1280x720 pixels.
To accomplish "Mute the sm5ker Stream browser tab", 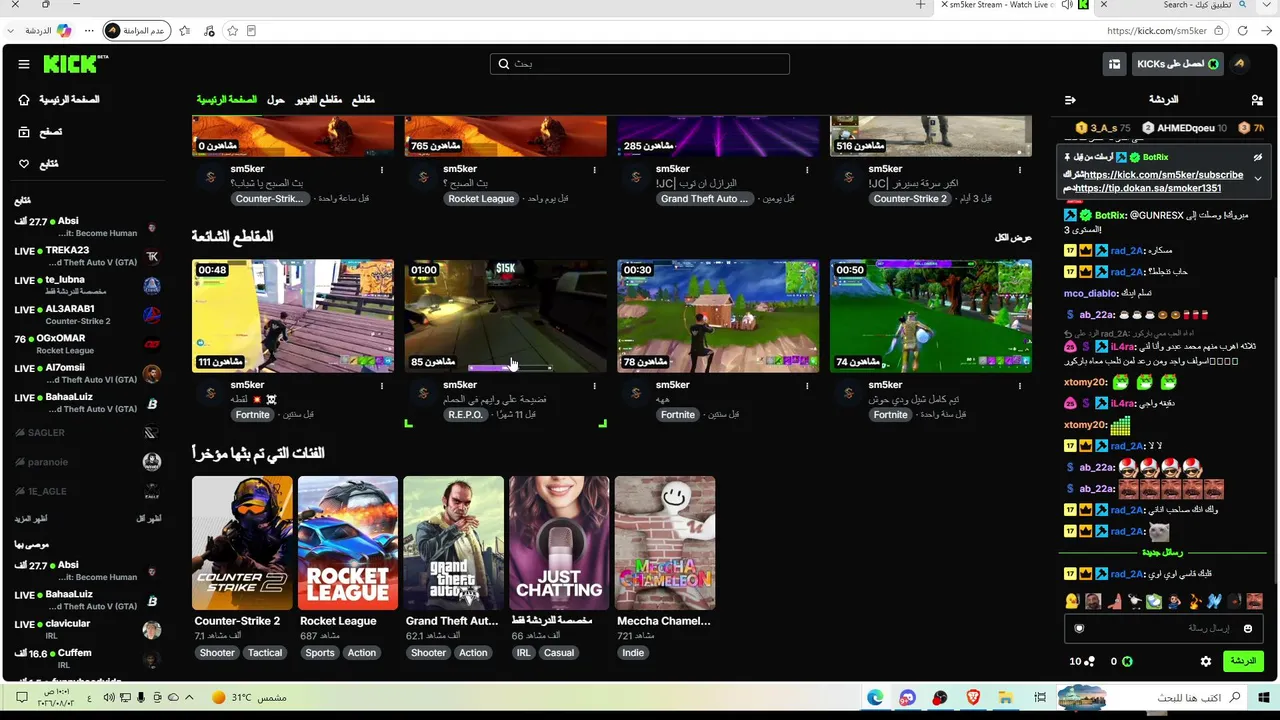I will (1067, 5).
